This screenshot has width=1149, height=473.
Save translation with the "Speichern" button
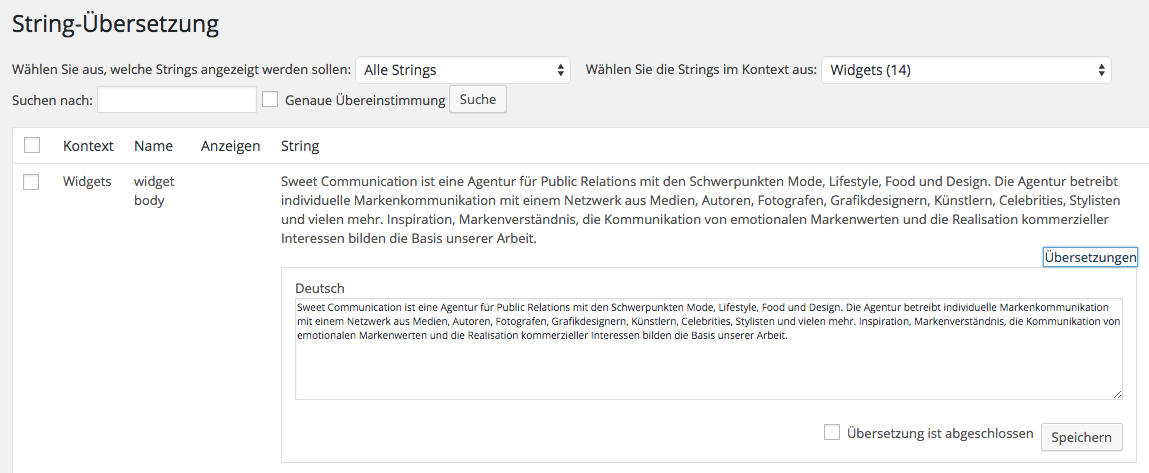click(x=1082, y=438)
